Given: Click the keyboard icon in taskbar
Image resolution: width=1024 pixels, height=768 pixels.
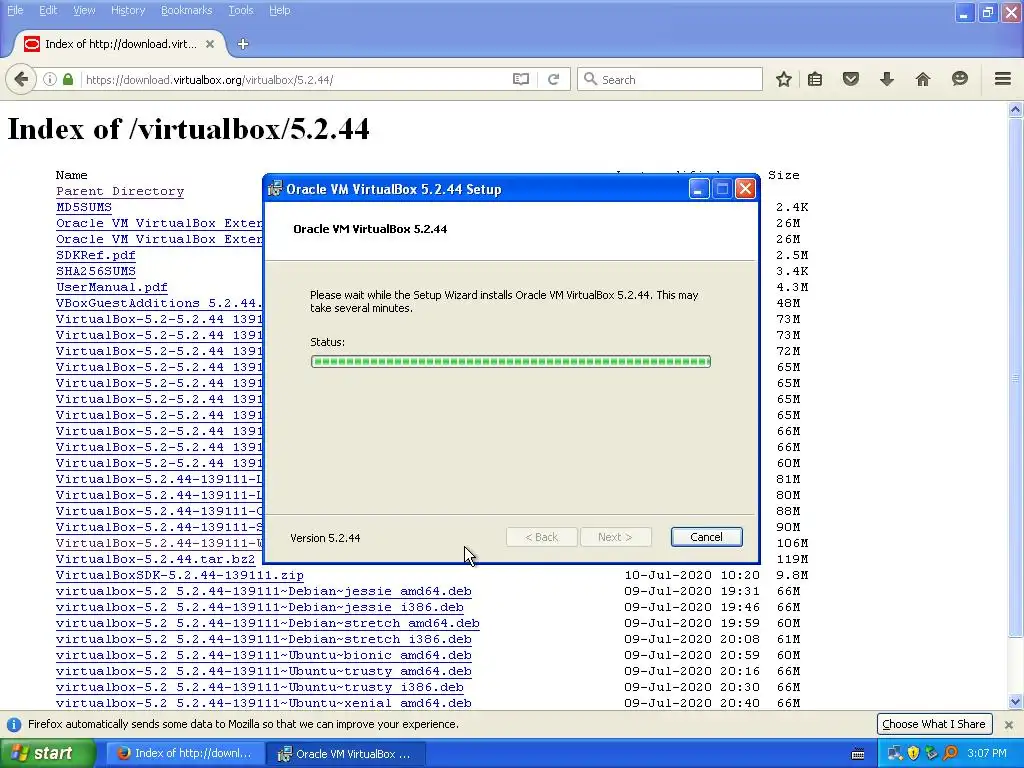Looking at the screenshot, I should pyautogui.click(x=858, y=754).
